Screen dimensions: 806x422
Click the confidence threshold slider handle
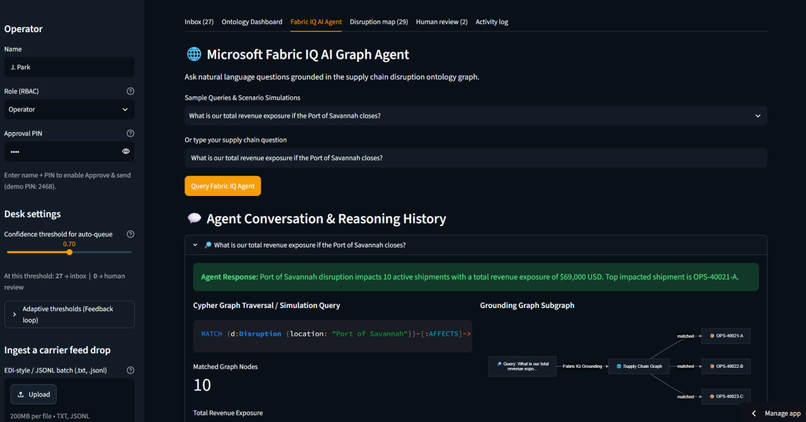[69, 252]
